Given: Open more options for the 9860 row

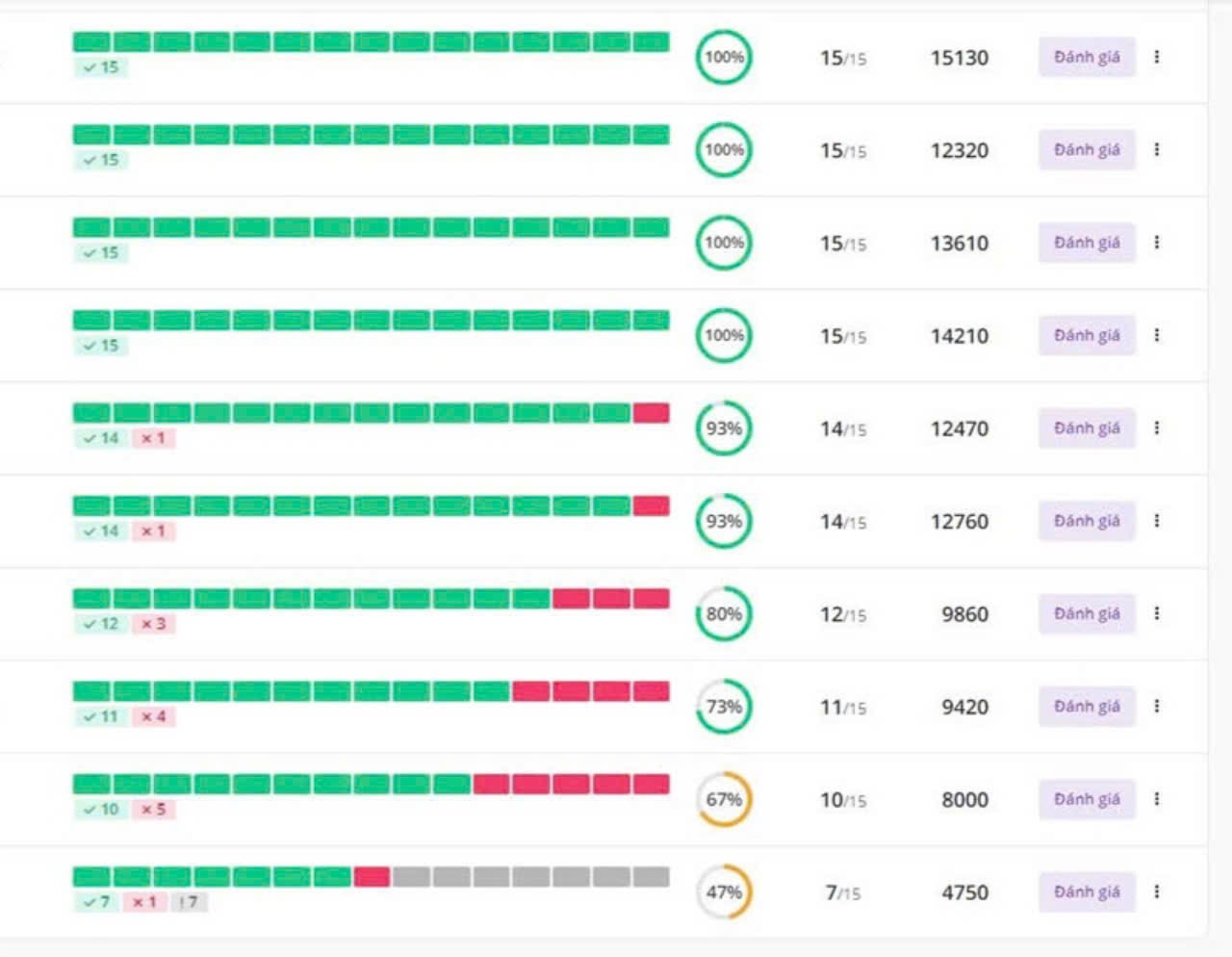Looking at the screenshot, I should pyautogui.click(x=1156, y=613).
